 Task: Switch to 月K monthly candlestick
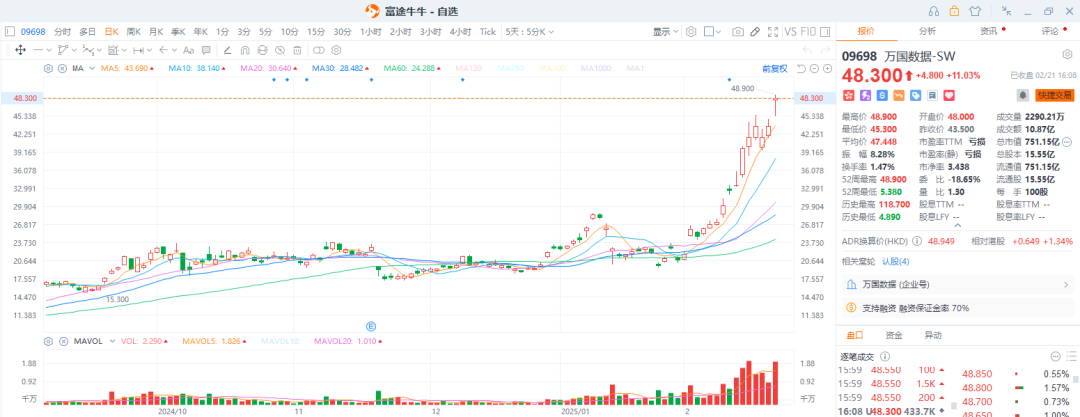[156, 32]
